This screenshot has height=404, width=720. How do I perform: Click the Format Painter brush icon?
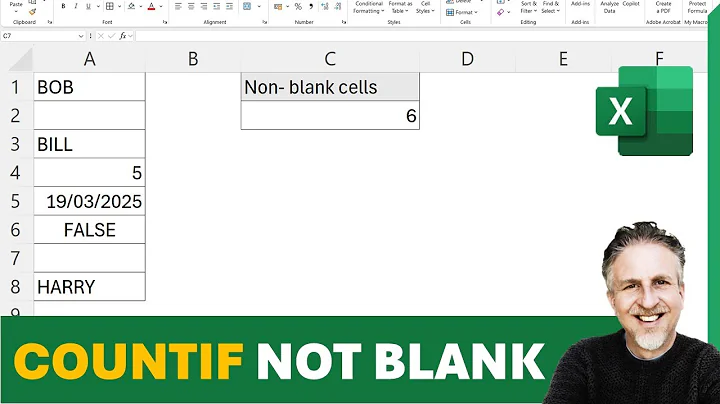32,11
